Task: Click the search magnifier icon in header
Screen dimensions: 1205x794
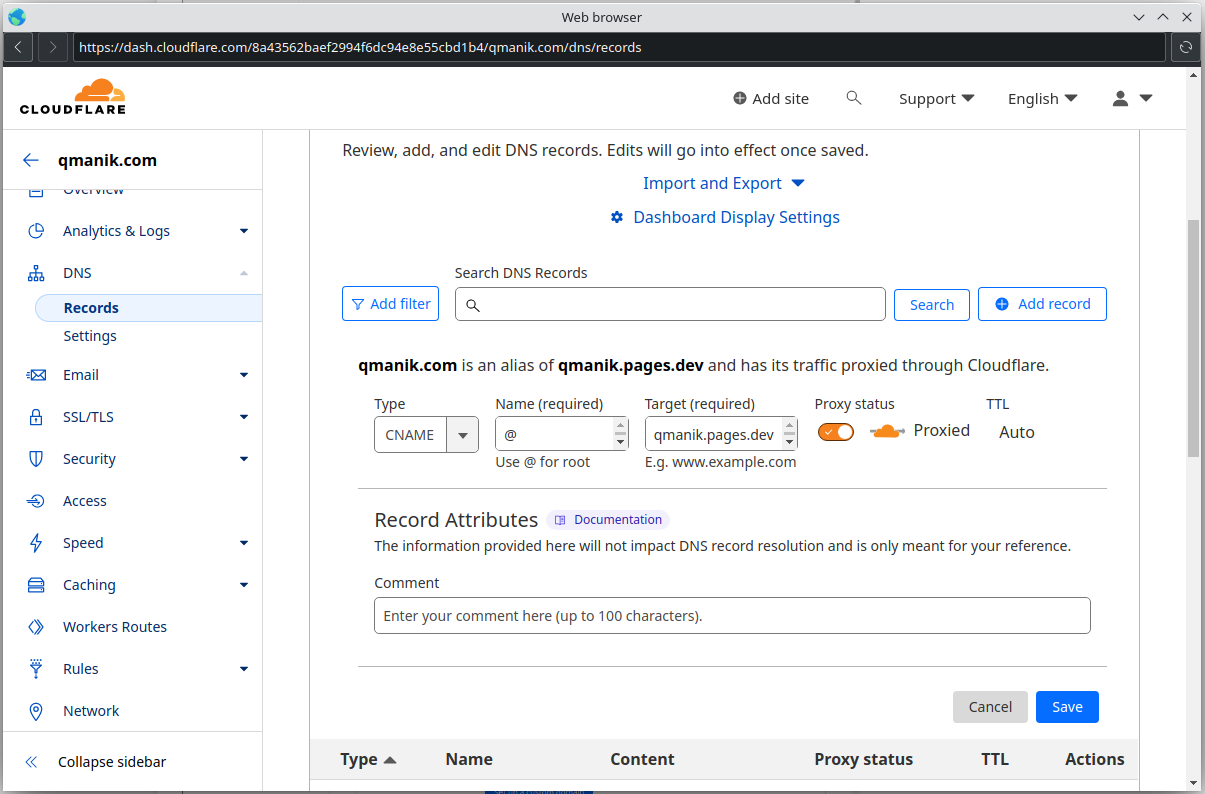Action: pos(853,98)
